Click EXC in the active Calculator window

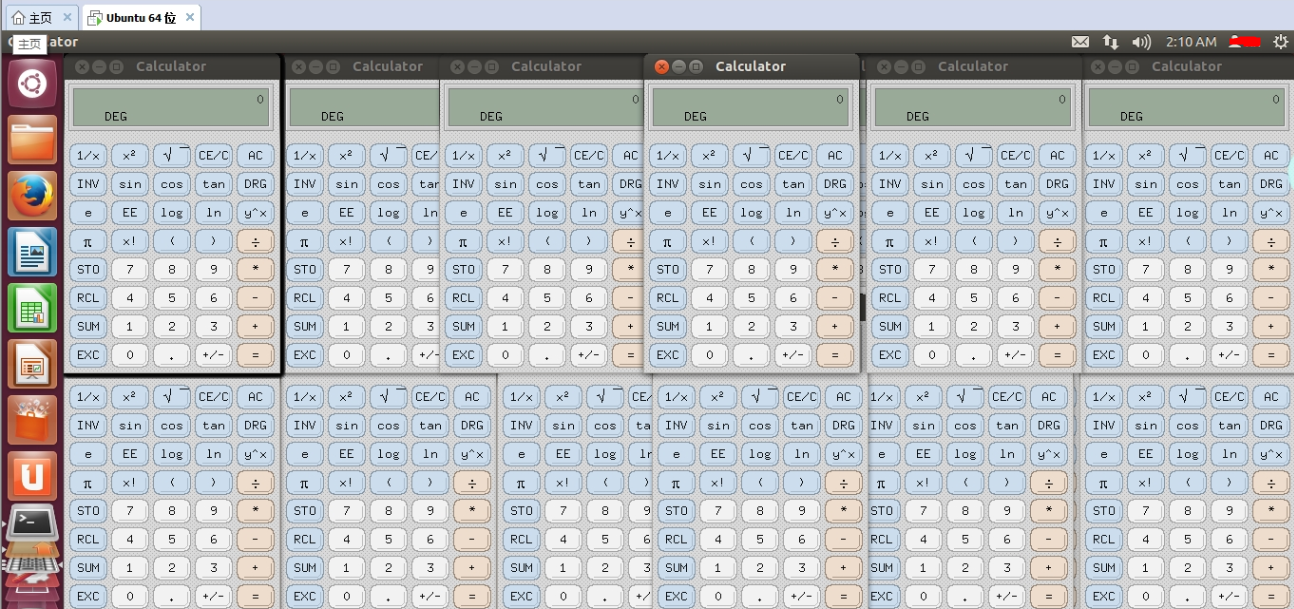(x=667, y=355)
